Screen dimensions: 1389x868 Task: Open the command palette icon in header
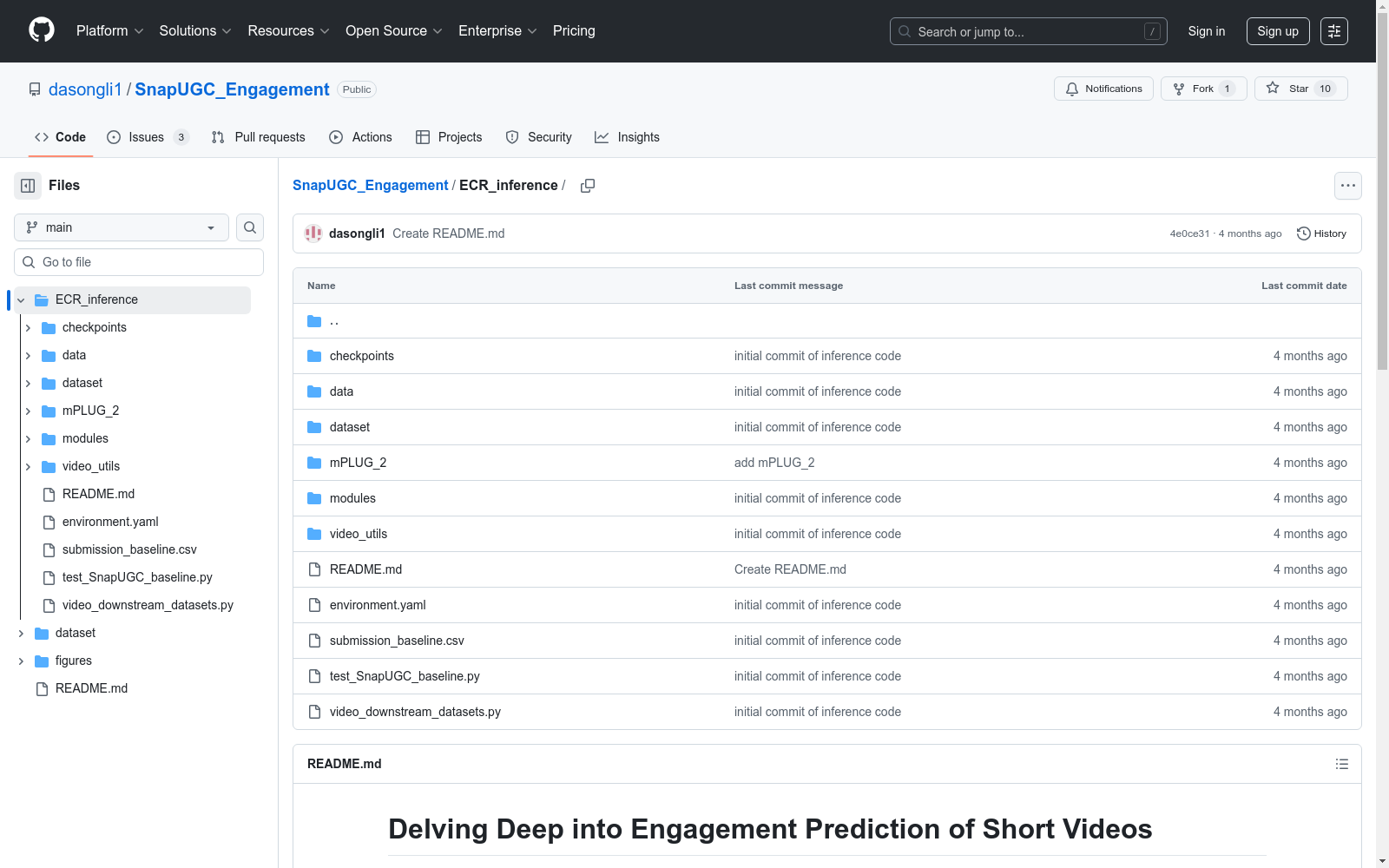click(x=1334, y=31)
